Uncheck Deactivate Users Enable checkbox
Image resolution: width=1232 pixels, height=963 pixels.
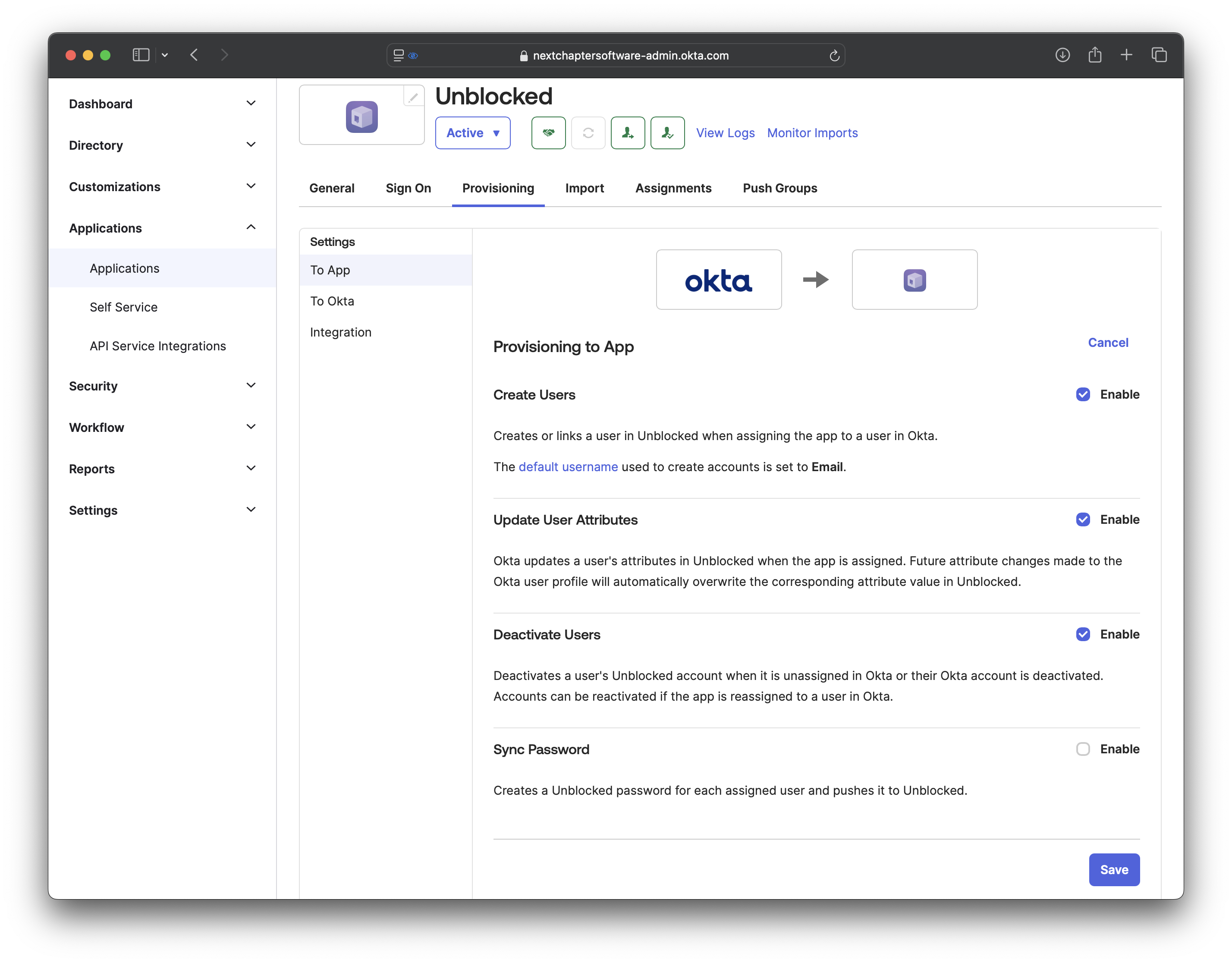tap(1082, 634)
